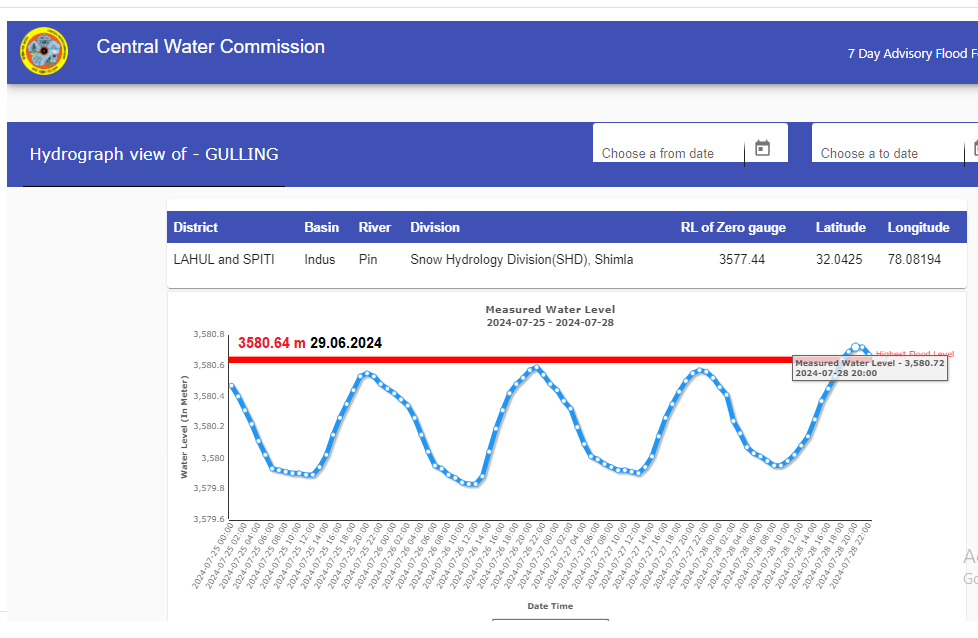978x638 pixels.
Task: Click the Latitude column header
Action: point(840,227)
